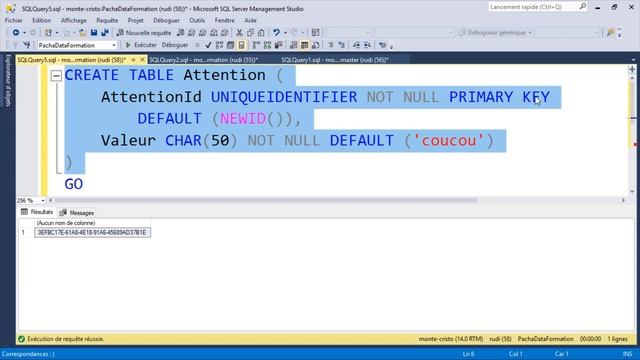The image size is (640, 360).
Task: Click the Copy icon in the toolbar
Action: pyautogui.click(x=250, y=33)
